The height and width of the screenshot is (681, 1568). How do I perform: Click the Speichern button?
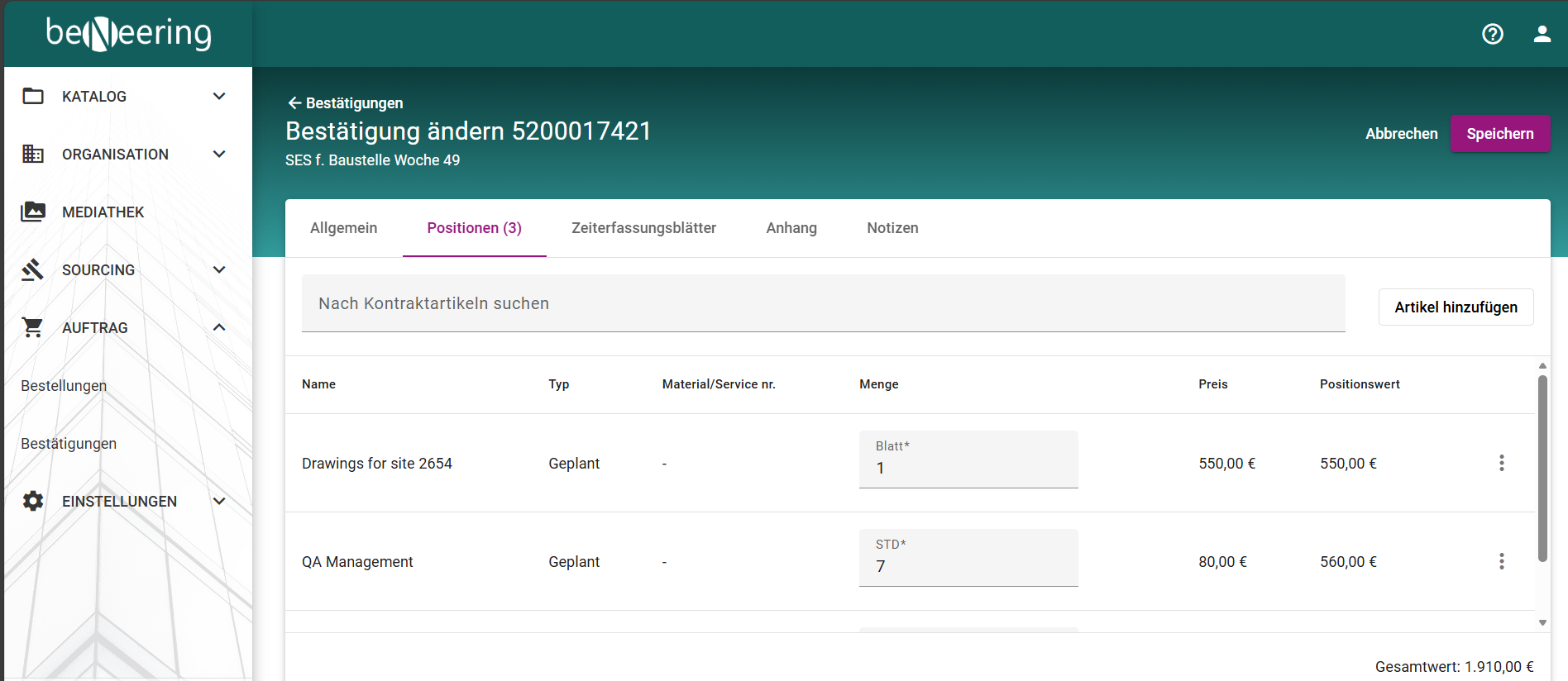click(1499, 134)
